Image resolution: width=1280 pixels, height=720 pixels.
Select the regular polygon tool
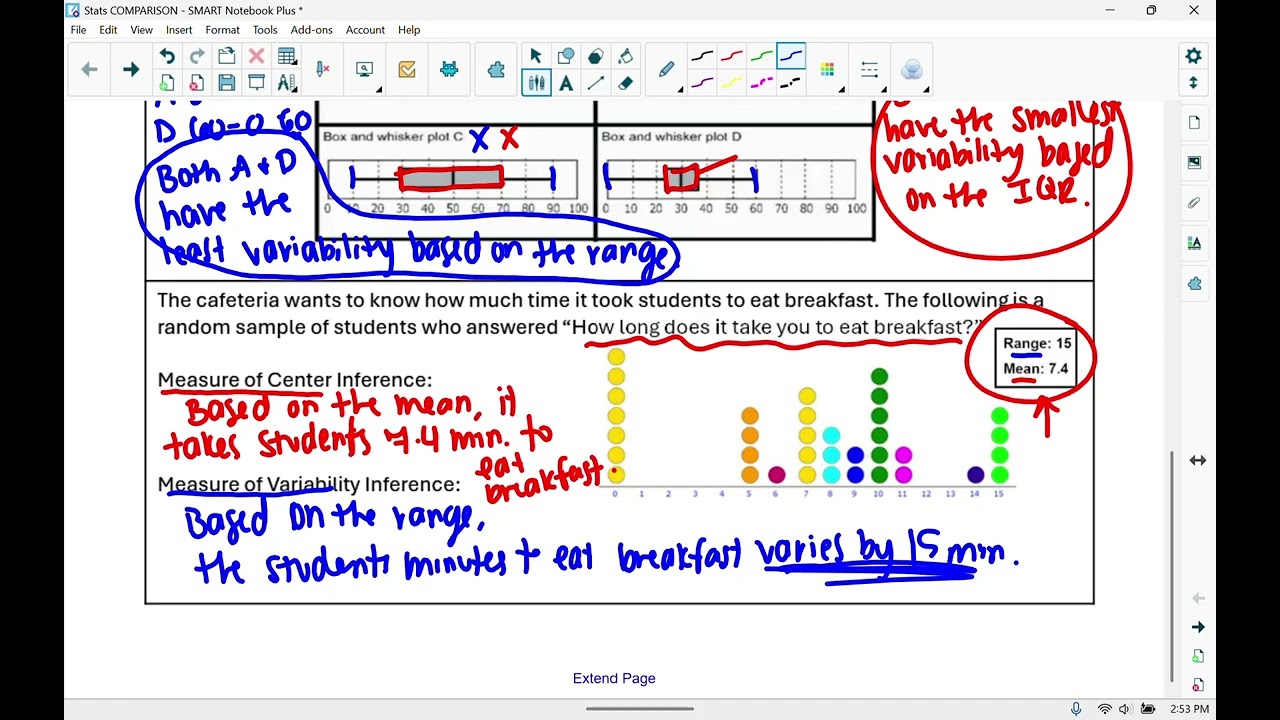point(596,56)
